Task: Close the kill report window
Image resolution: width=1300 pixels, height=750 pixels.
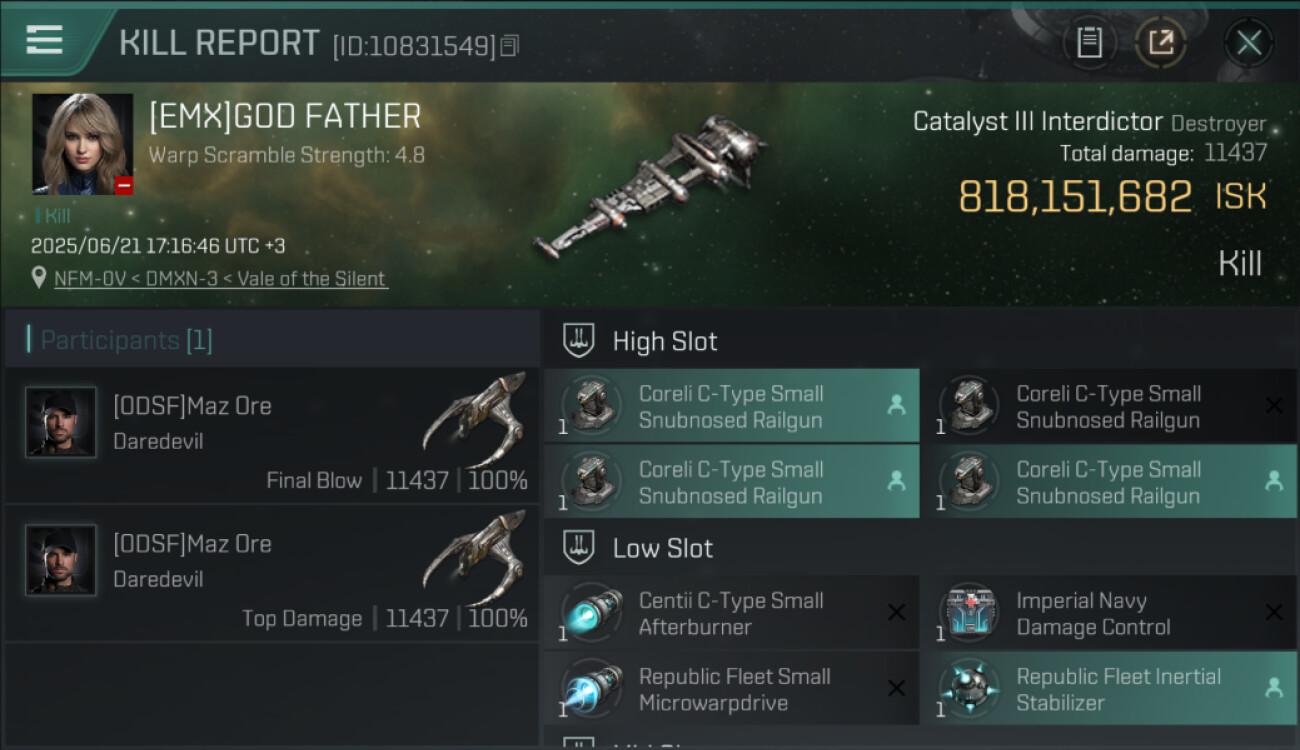Action: pos(1248,43)
